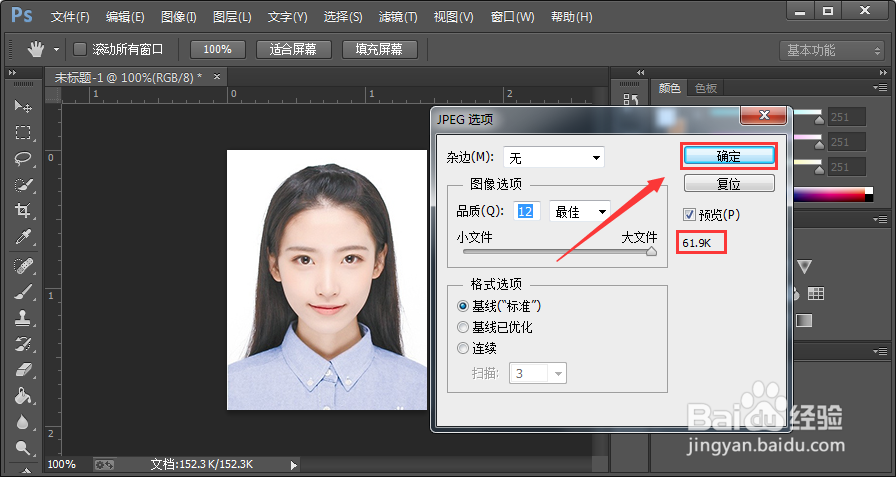Image resolution: width=896 pixels, height=477 pixels.
Task: Open the 选择(S) menu
Action: [343, 17]
